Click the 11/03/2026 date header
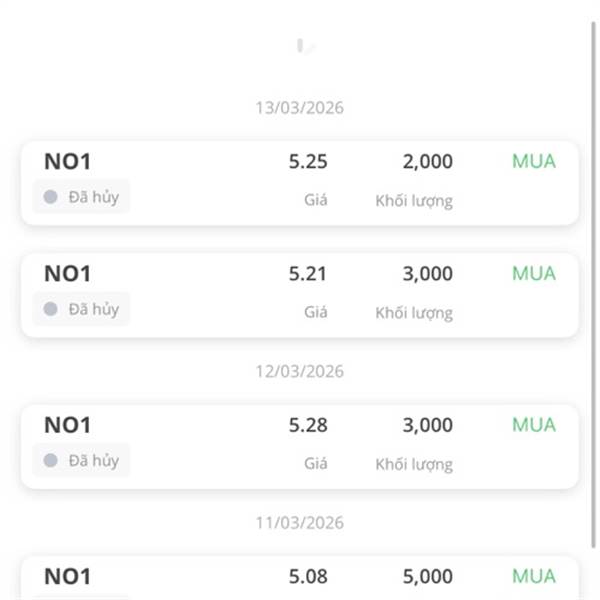The image size is (600, 600). (x=300, y=523)
